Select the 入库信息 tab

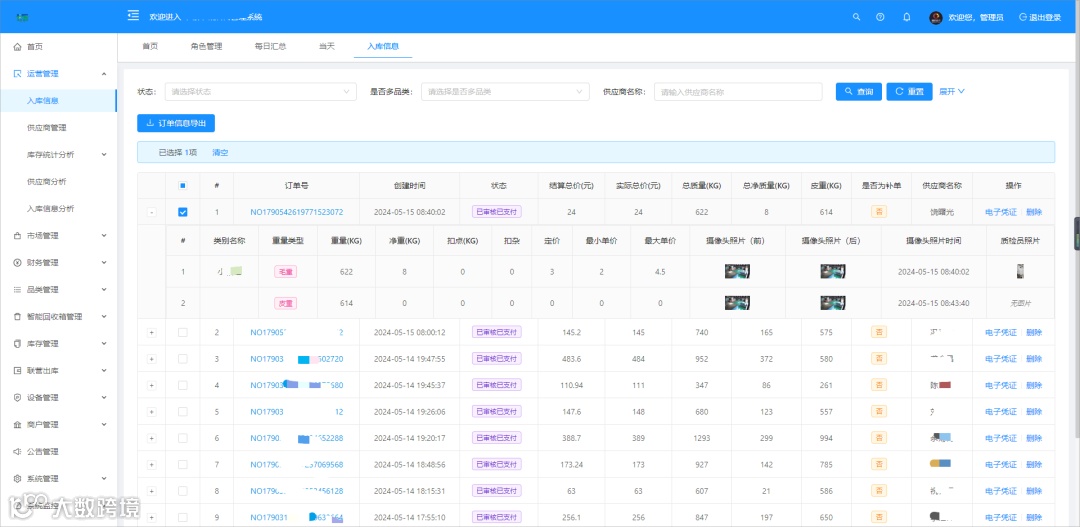point(383,46)
